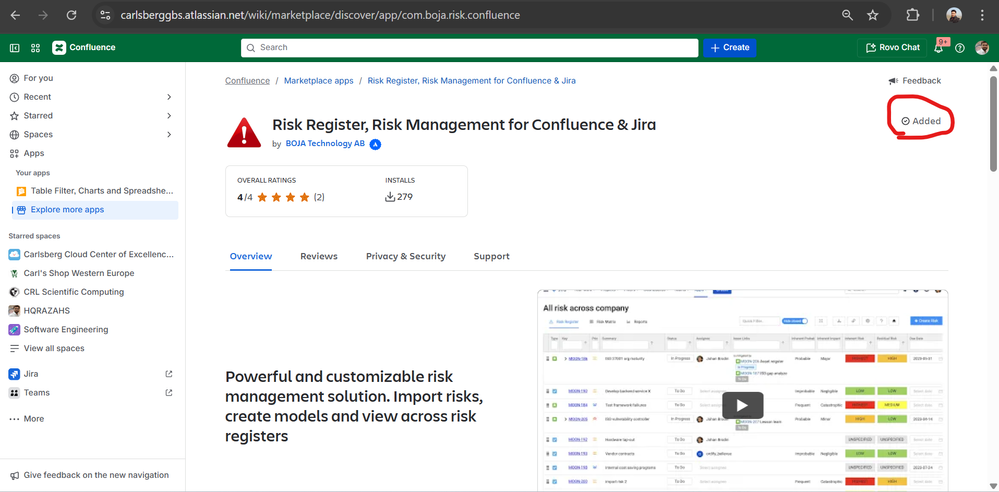Expand the Starred chevron
Viewport: 999px width, 492px height.
click(169, 116)
